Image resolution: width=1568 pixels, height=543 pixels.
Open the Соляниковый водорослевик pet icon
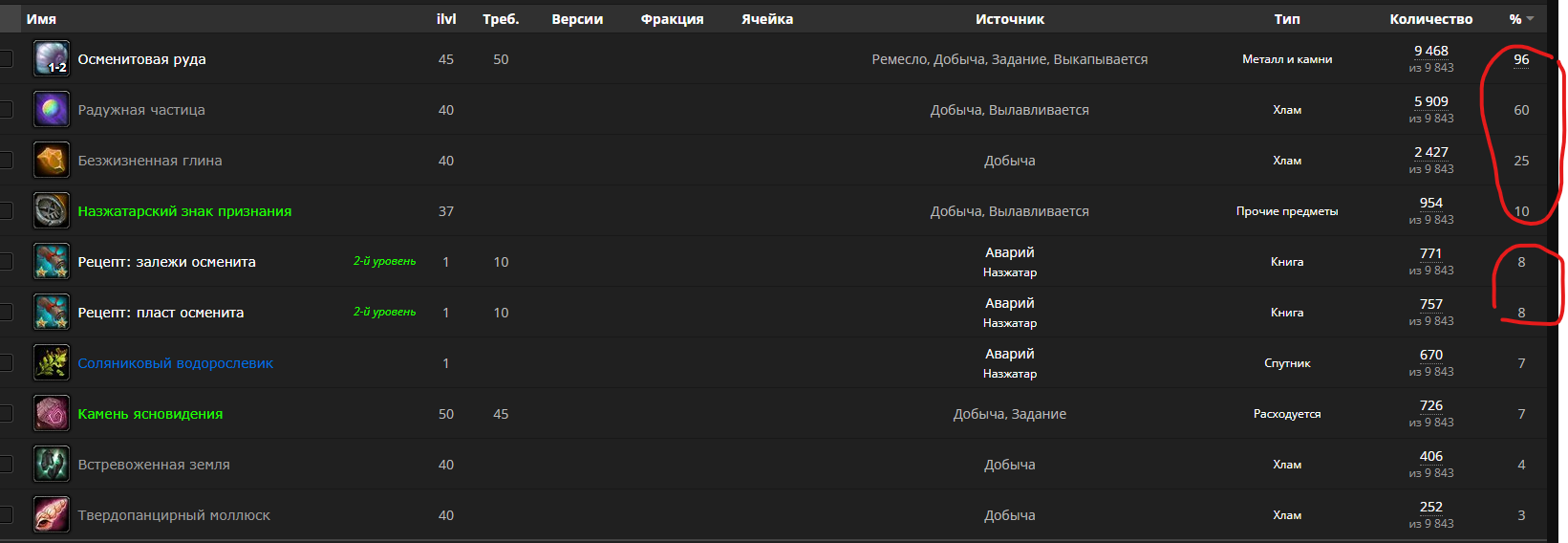pyautogui.click(x=52, y=363)
